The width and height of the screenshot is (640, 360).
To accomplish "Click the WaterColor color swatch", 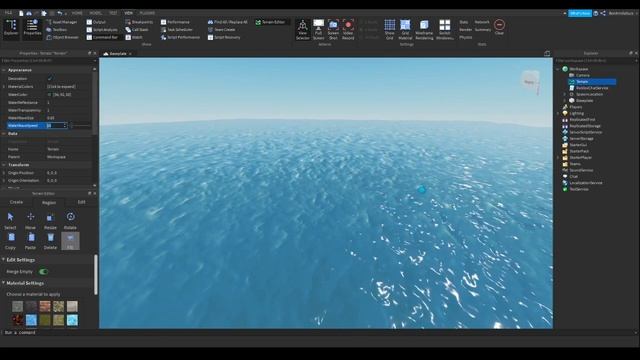I will [x=49, y=94].
